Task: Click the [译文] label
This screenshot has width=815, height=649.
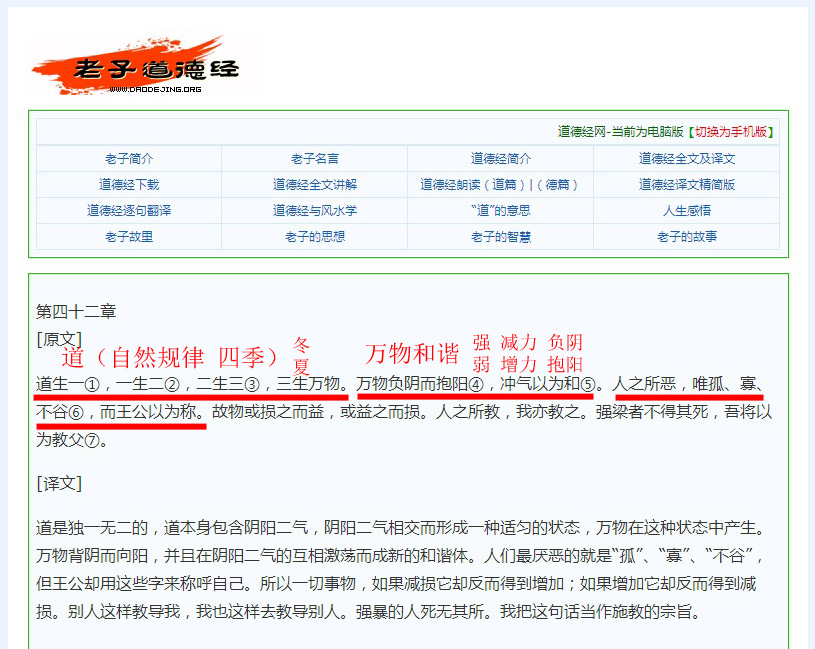Action: pos(59,484)
